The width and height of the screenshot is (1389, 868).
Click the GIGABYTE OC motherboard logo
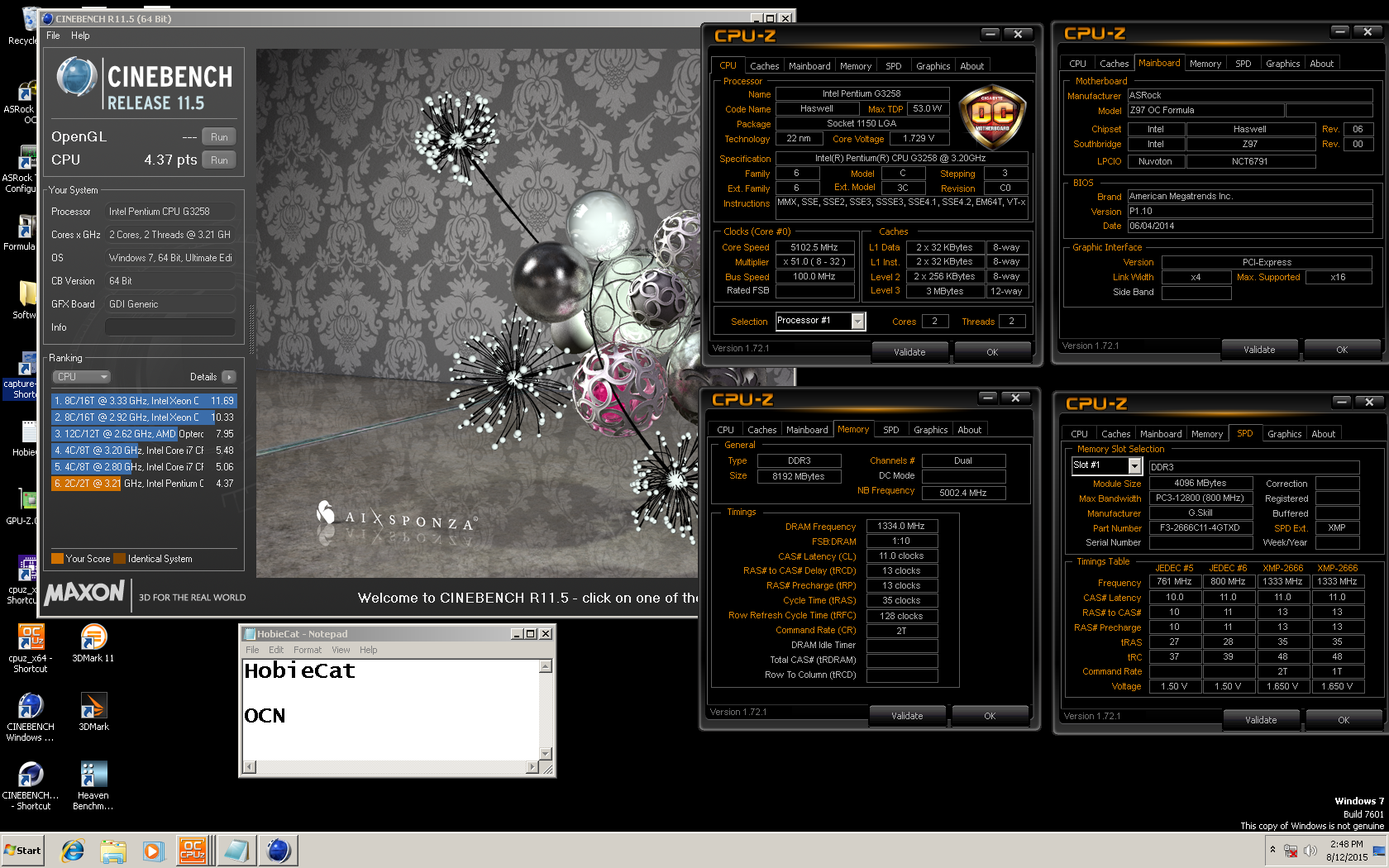click(x=991, y=116)
